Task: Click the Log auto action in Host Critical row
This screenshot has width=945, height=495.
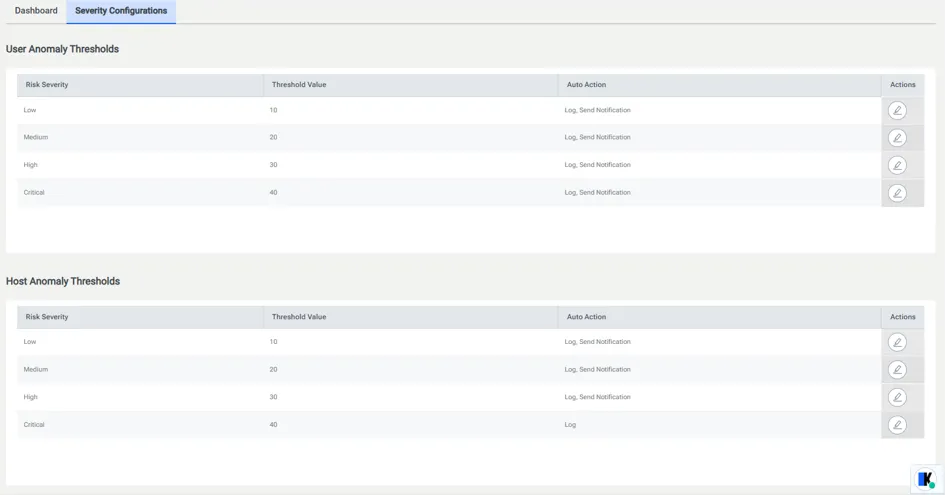Action: tap(570, 425)
